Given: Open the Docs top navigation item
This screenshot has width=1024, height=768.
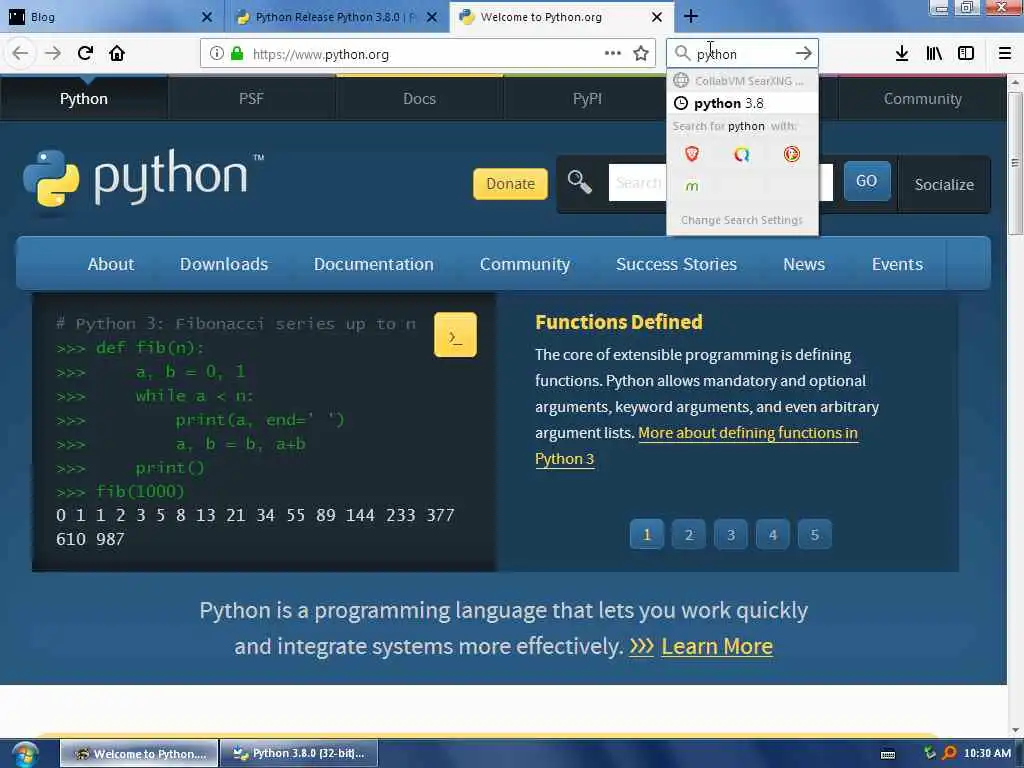Looking at the screenshot, I should coord(419,99).
